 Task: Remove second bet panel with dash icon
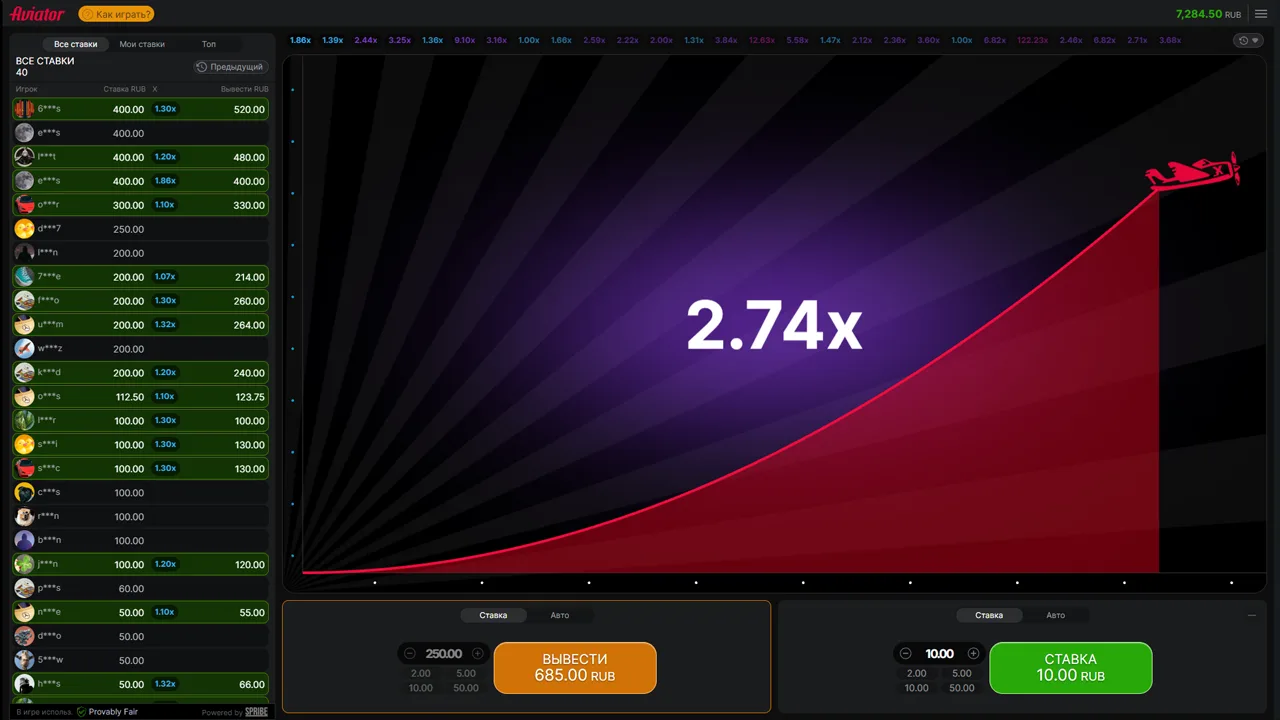click(x=1252, y=616)
